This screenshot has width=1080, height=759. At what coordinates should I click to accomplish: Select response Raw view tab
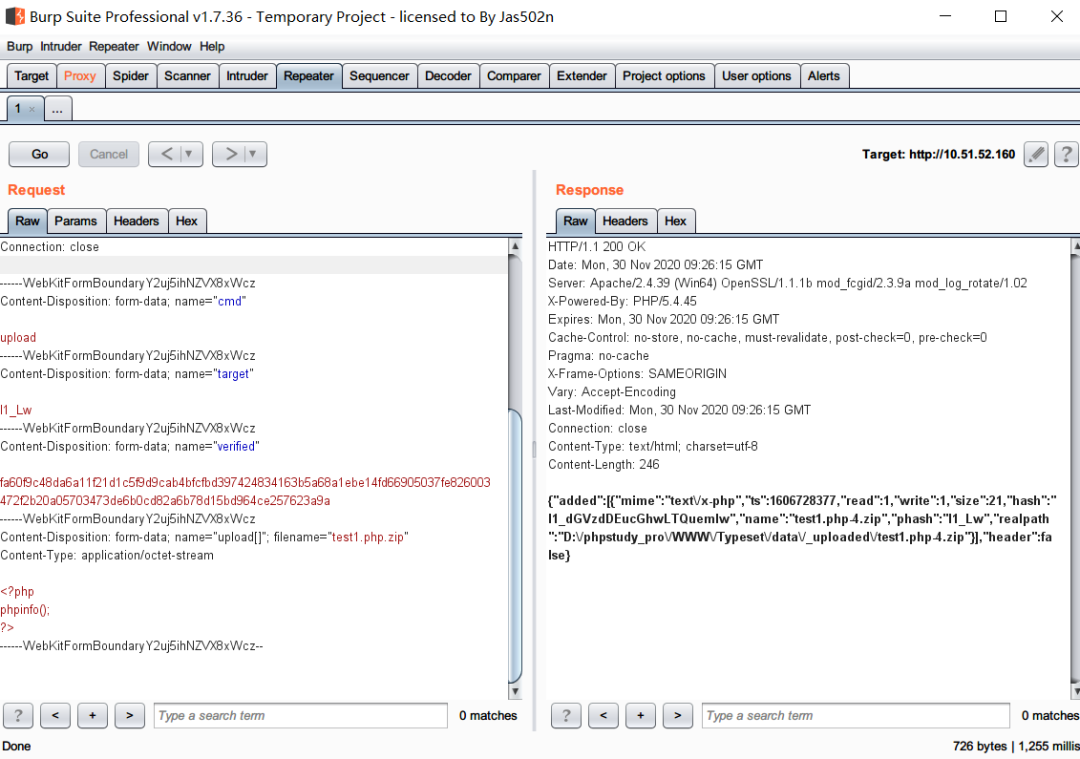(576, 221)
